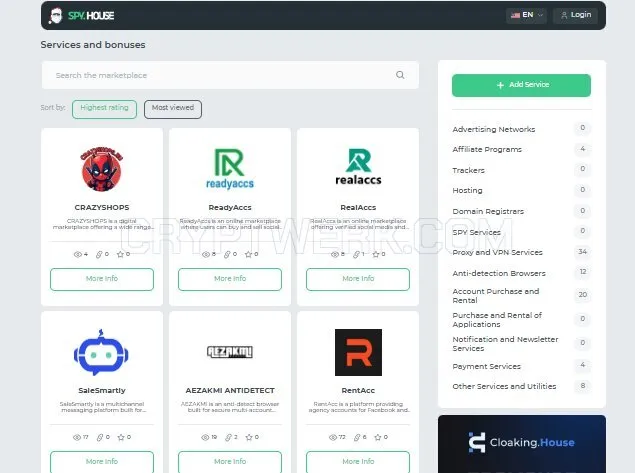The image size is (635, 473).
Task: Click the views eye icon on RealAccs
Action: pos(335,254)
